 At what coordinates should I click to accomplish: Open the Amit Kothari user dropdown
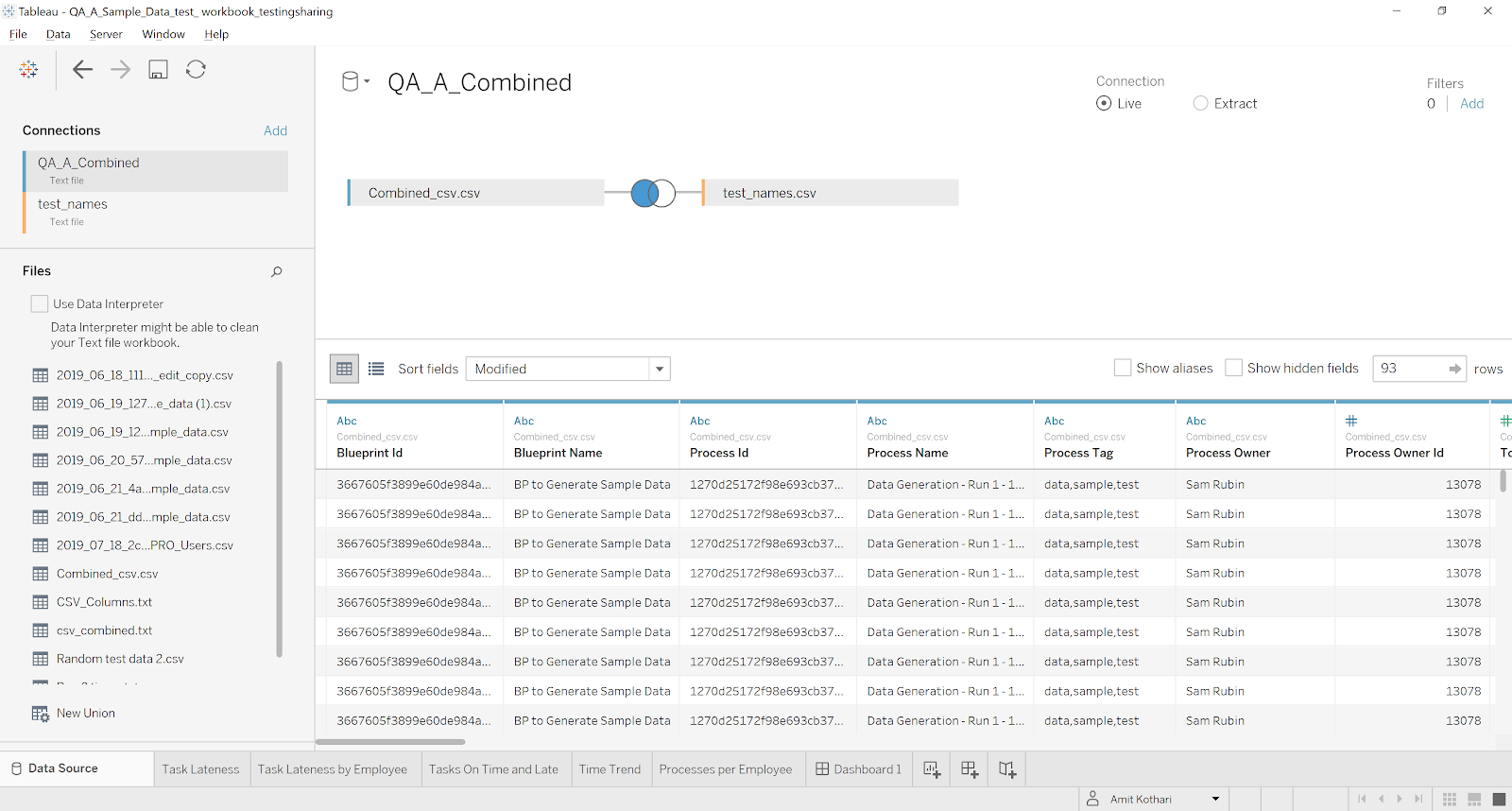pos(1215,799)
